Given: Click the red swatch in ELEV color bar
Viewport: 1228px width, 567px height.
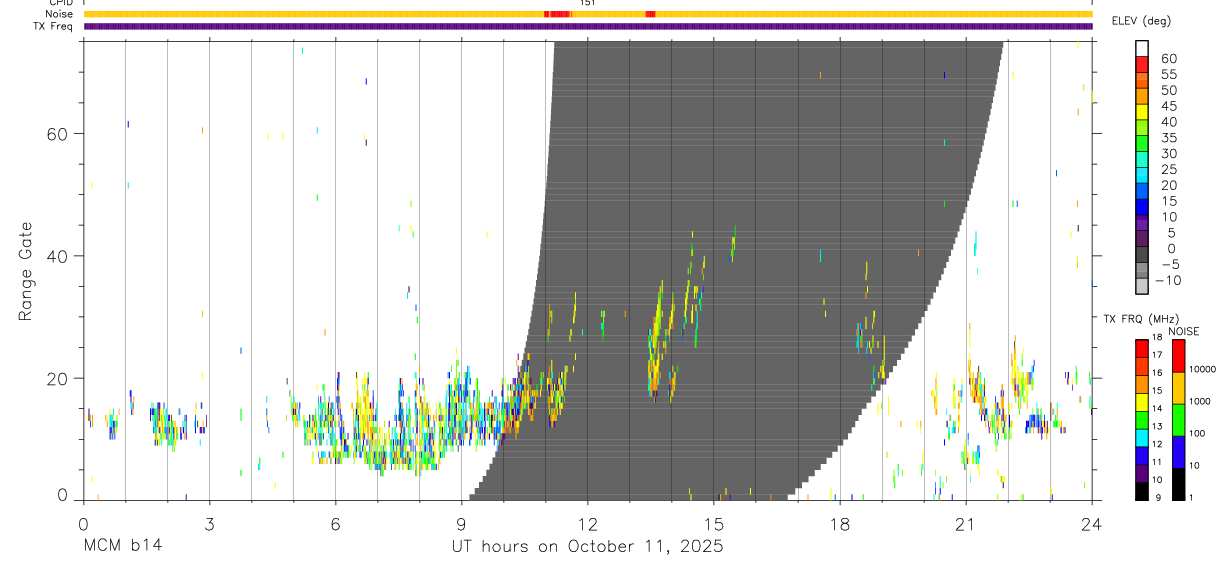Looking at the screenshot, I should tap(1142, 64).
